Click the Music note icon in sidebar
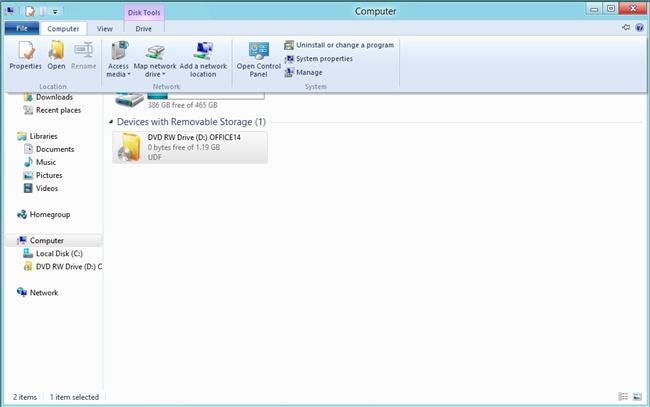650x407 pixels. tap(28, 162)
